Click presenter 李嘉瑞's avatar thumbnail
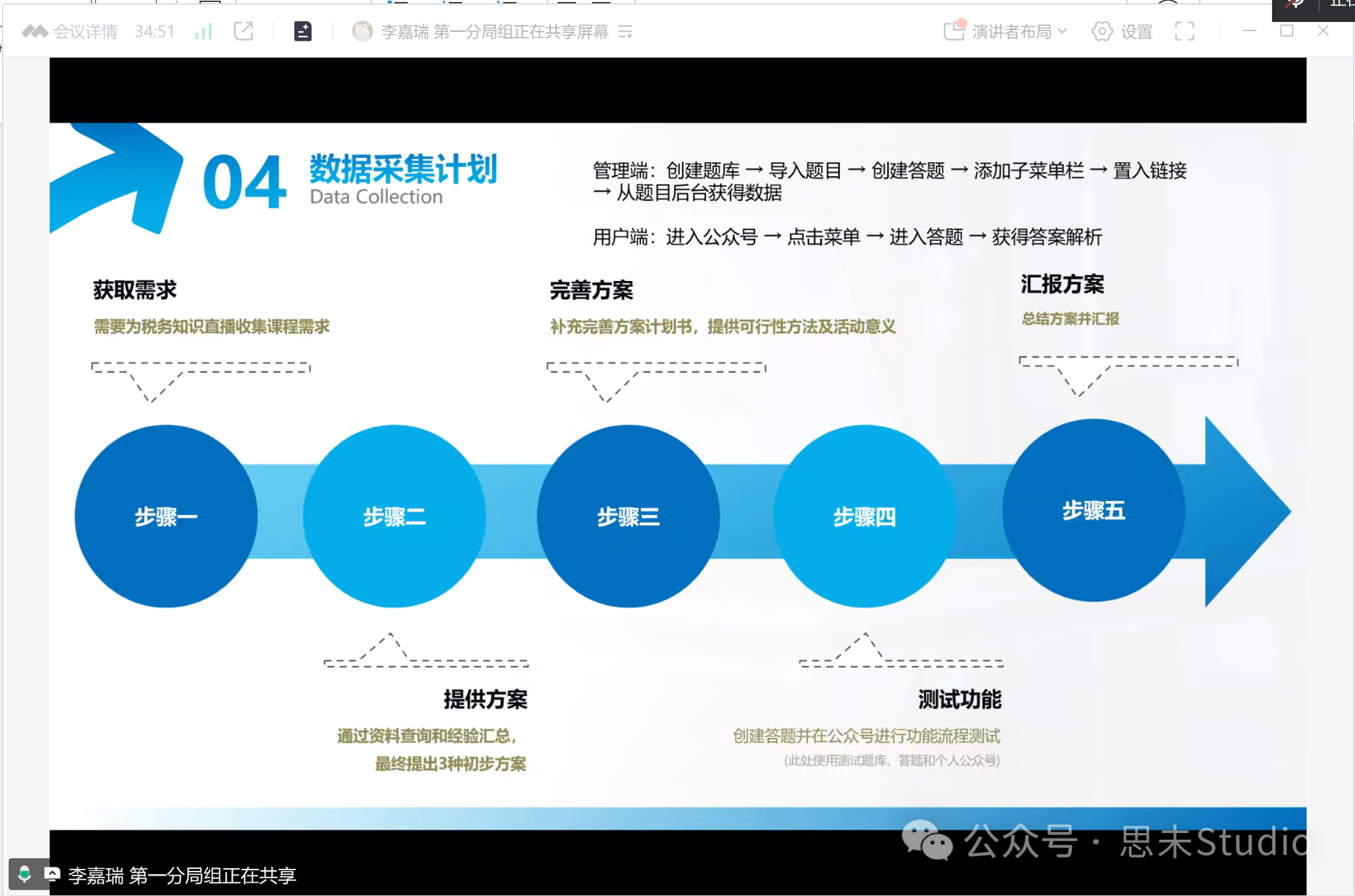This screenshot has width=1355, height=896. 363,30
